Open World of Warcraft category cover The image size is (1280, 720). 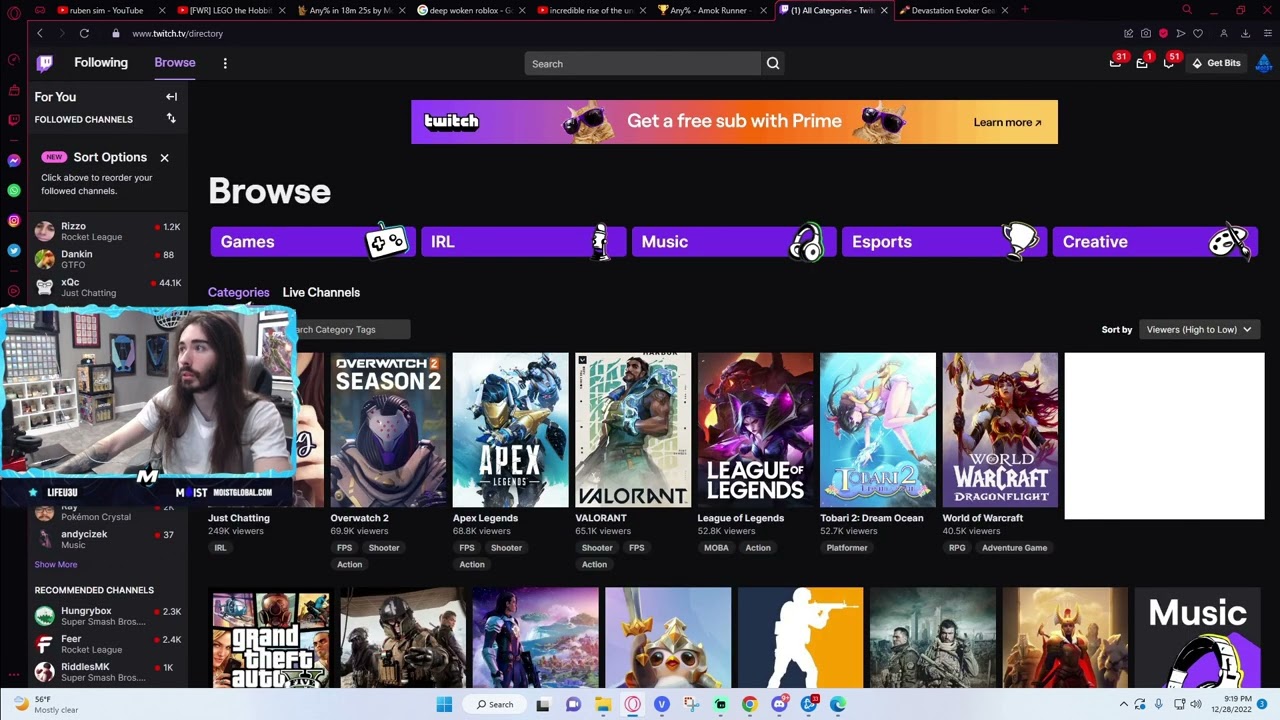click(x=1000, y=430)
